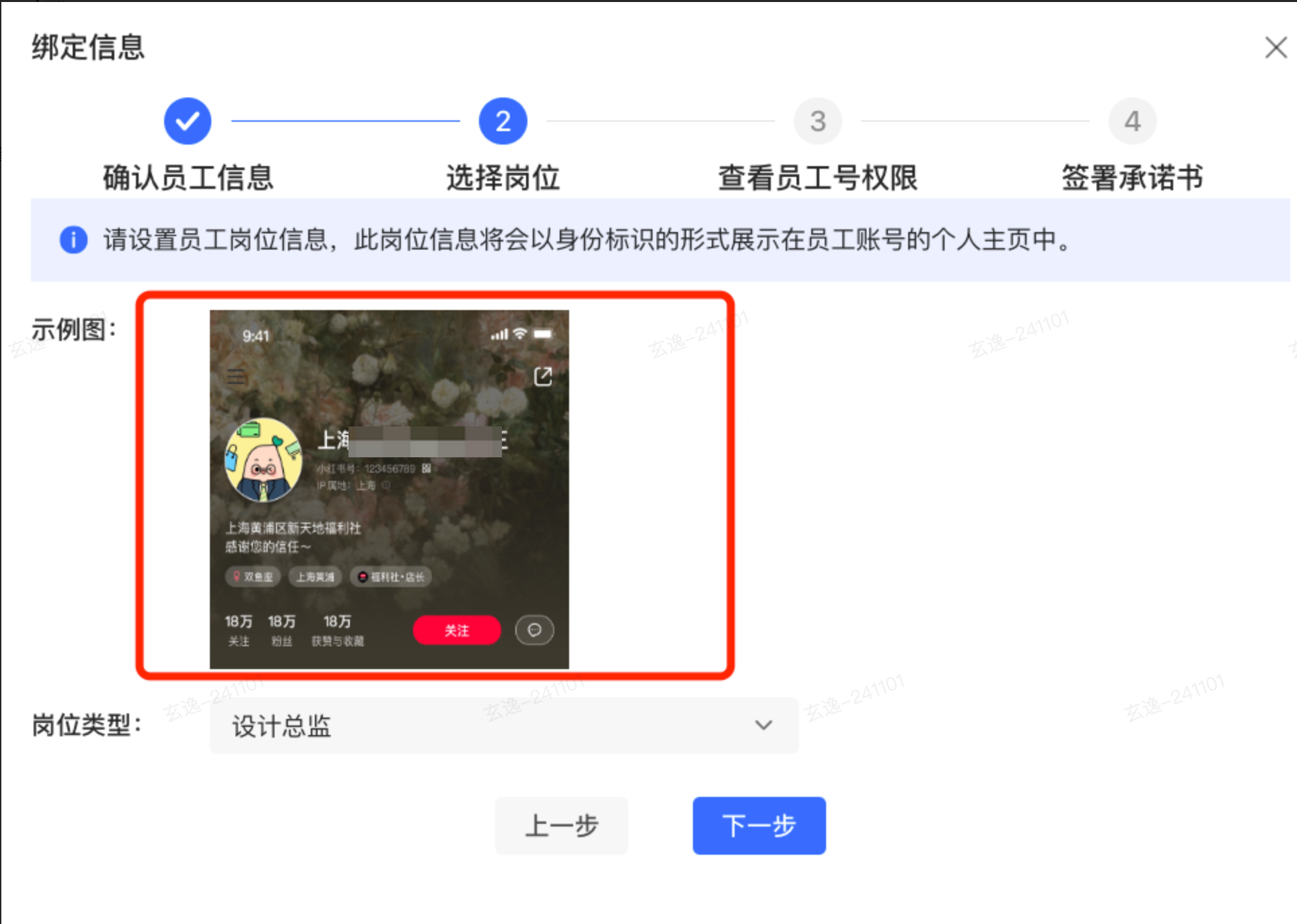Viewport: 1297px width, 924px height.
Task: Click the hamburger menu icon in example screenshot
Action: click(x=236, y=377)
